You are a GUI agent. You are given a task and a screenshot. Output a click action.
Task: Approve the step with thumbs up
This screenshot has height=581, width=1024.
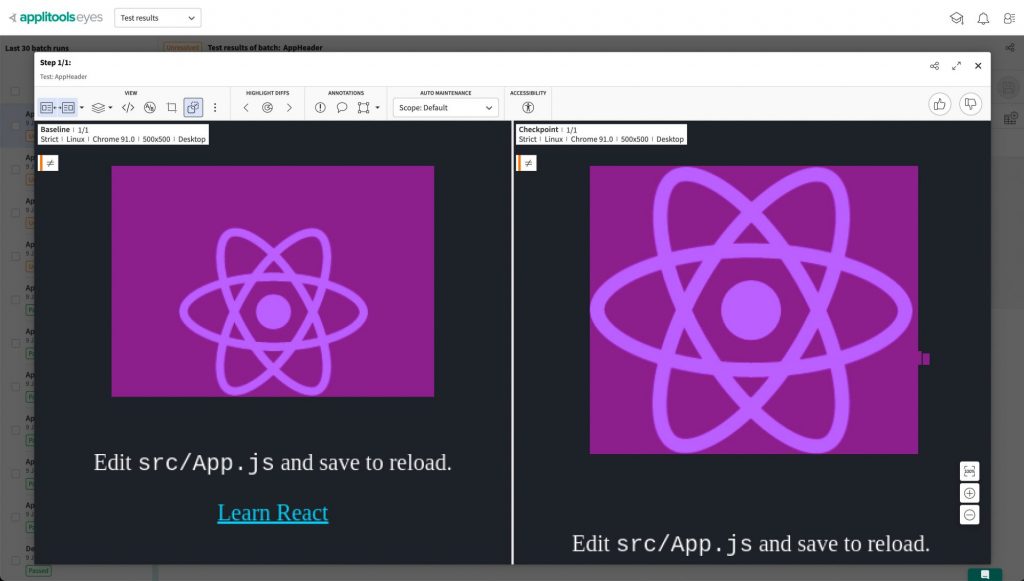tap(939, 103)
